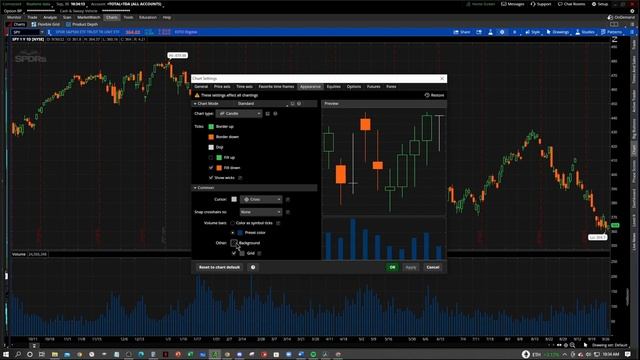
Task: Toggle the Fill down checkbox
Action: (x=211, y=168)
